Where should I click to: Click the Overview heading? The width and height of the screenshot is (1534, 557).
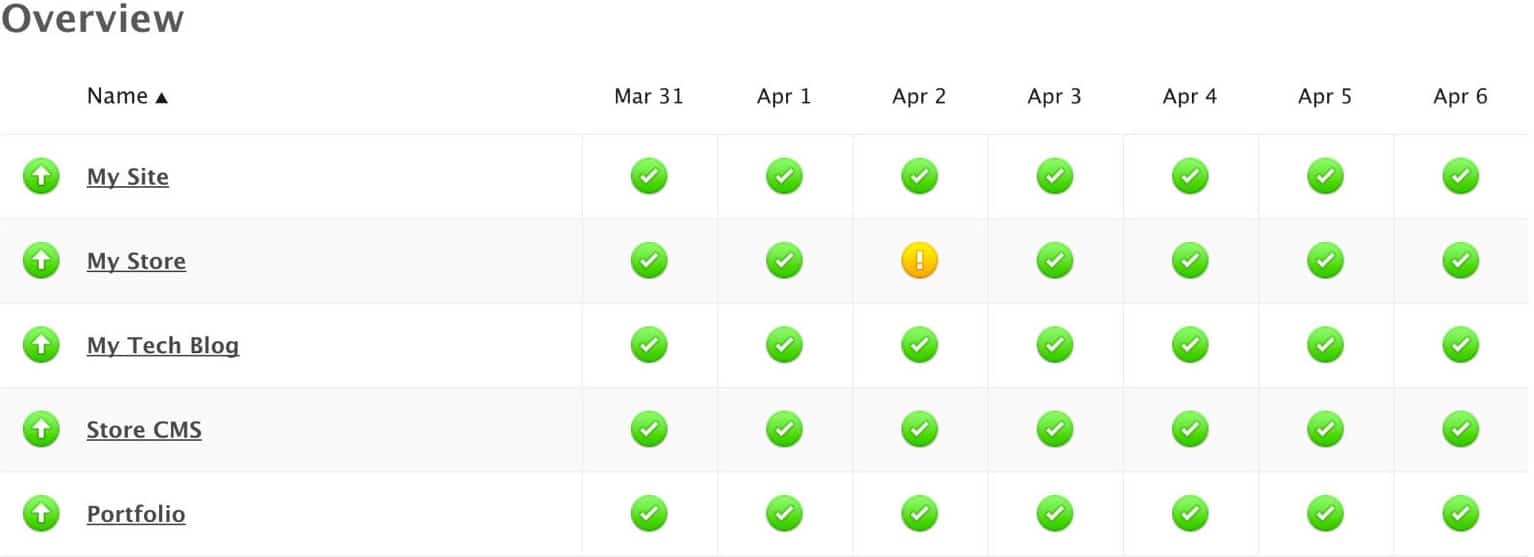92,19
